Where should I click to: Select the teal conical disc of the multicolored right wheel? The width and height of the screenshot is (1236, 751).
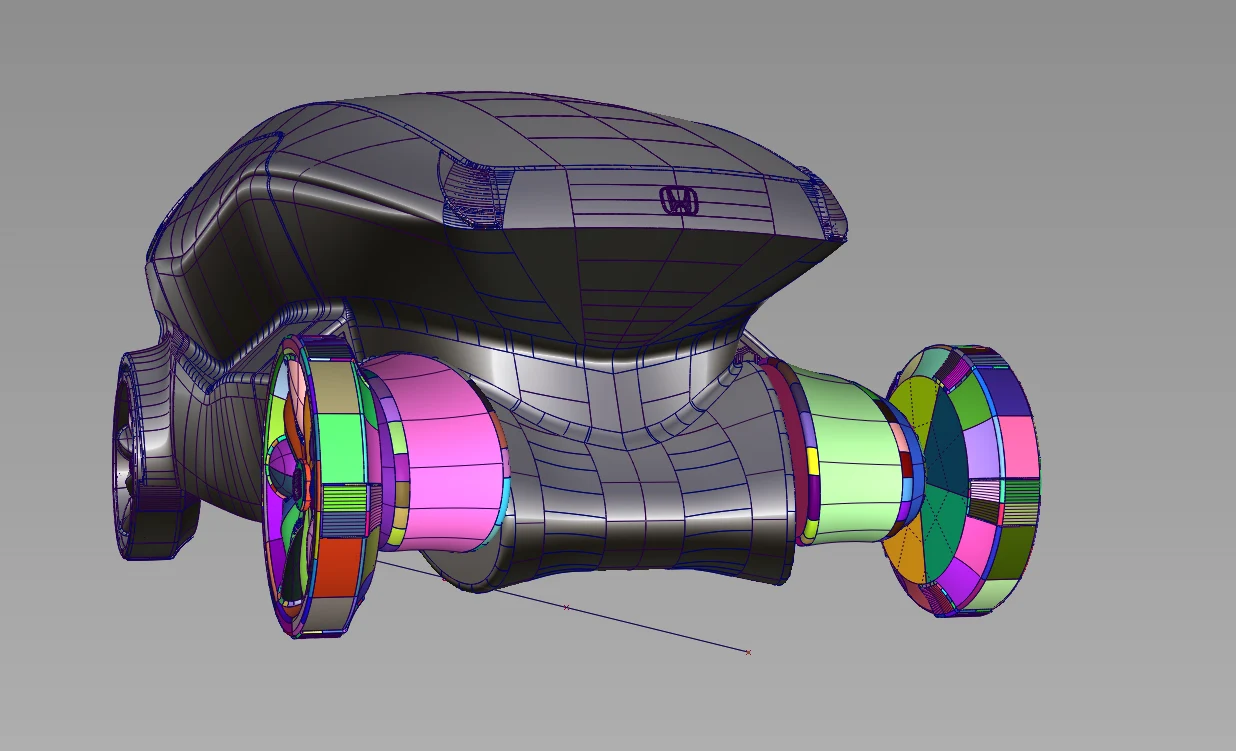tap(947, 485)
